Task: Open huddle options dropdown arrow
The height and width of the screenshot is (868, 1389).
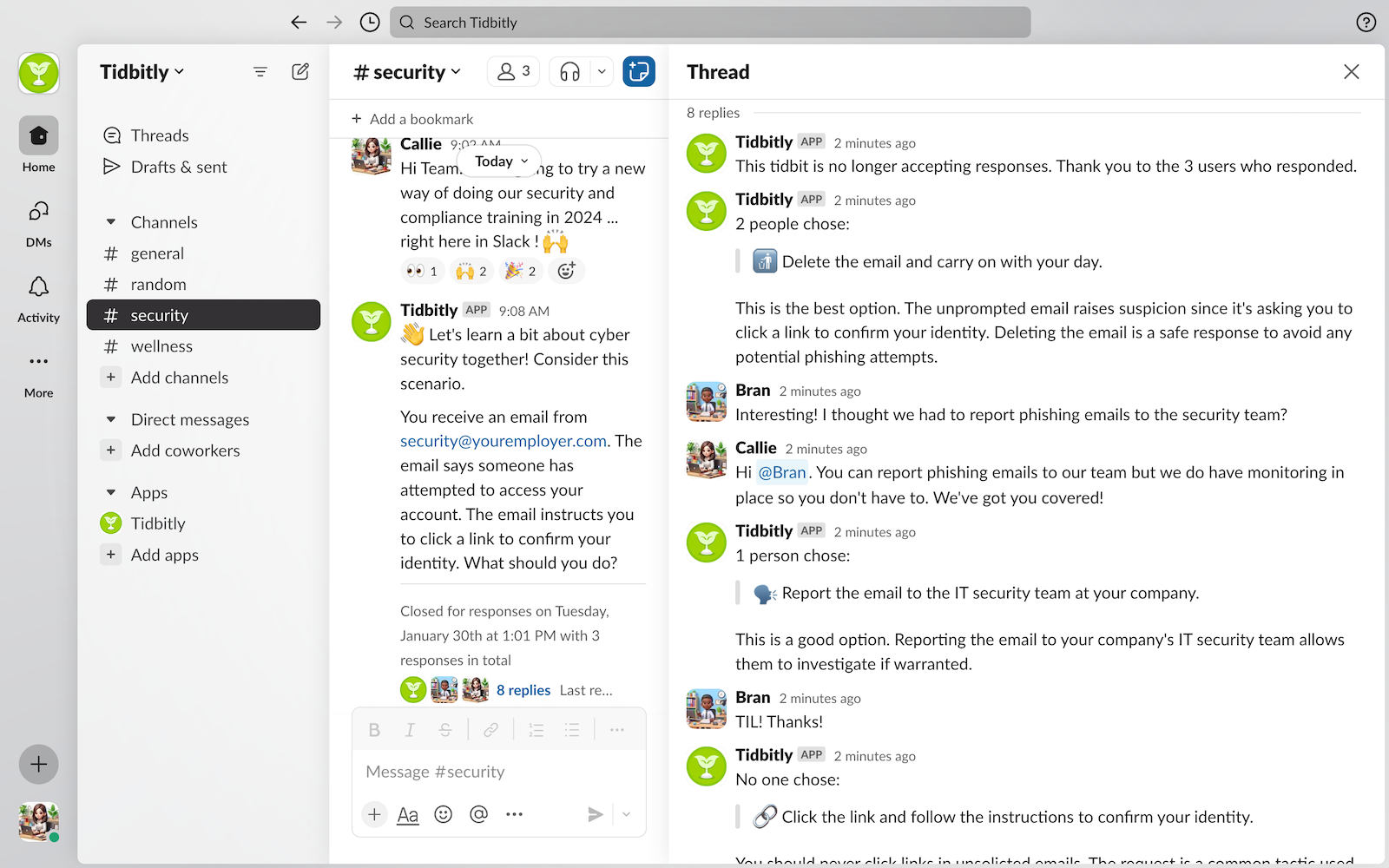Action: [x=602, y=72]
